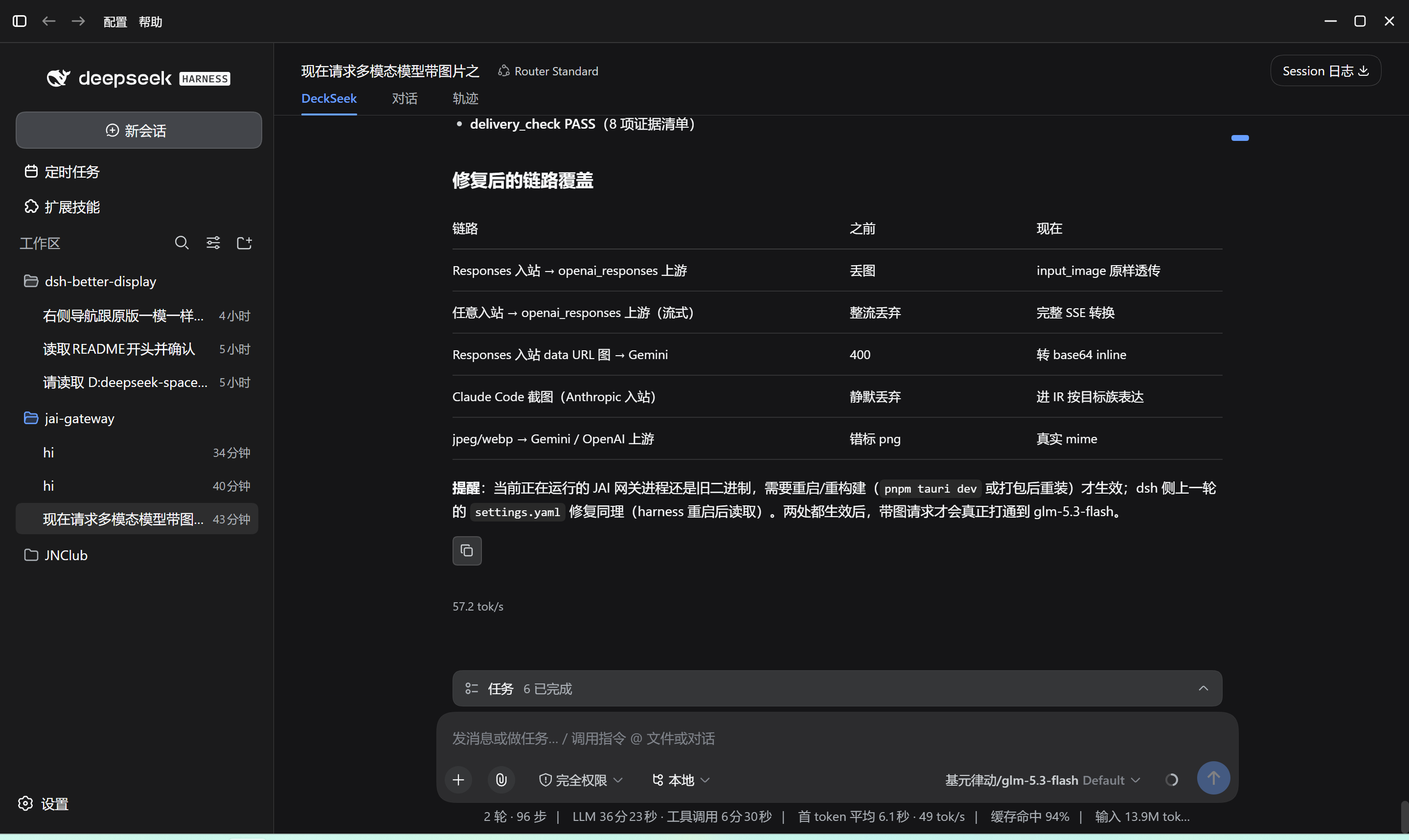
Task: Open the 完全权限 permission dropdown
Action: pos(581,780)
